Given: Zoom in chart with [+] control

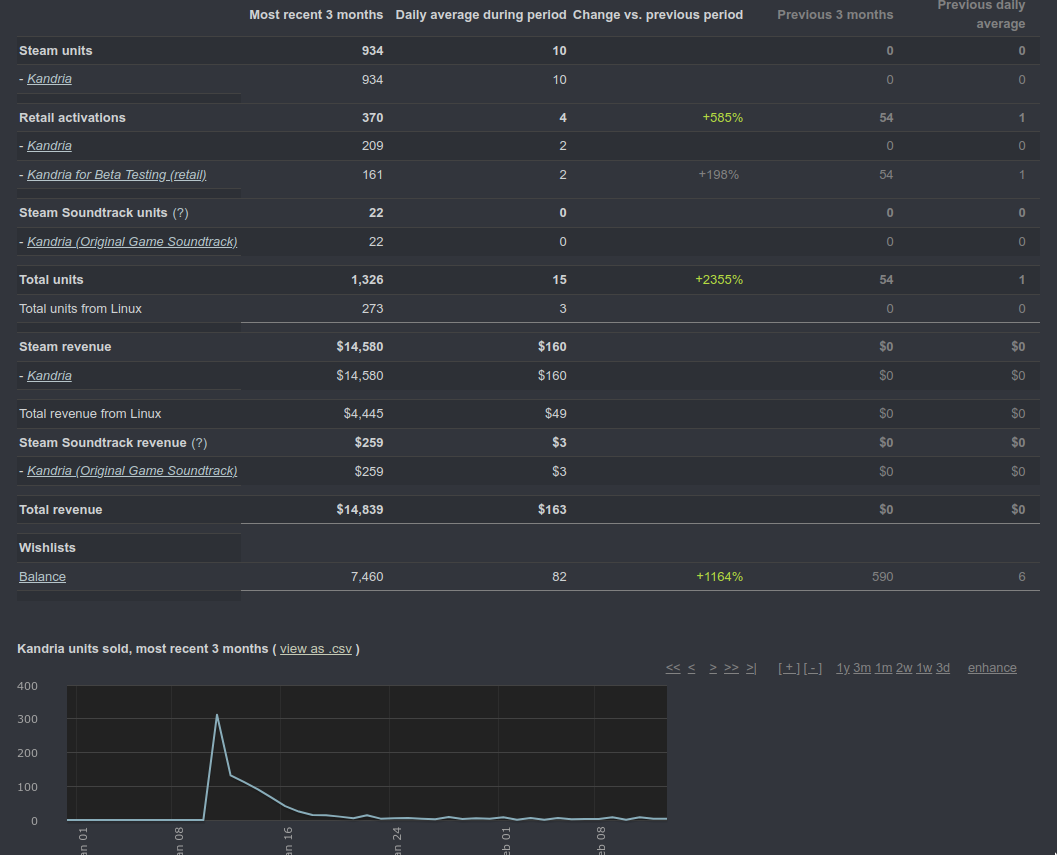Looking at the screenshot, I should tap(789, 668).
